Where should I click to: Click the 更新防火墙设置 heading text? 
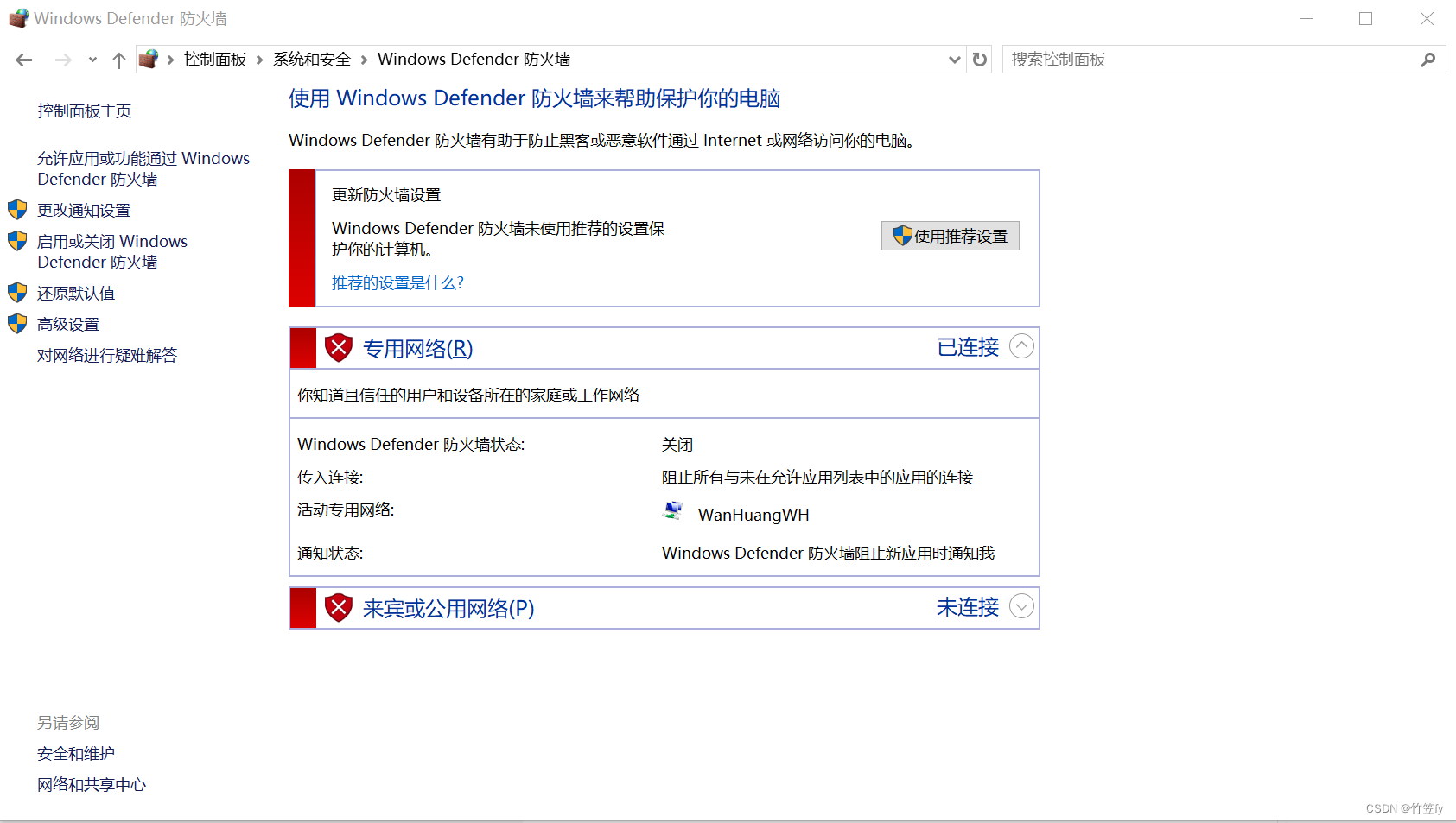point(386,195)
